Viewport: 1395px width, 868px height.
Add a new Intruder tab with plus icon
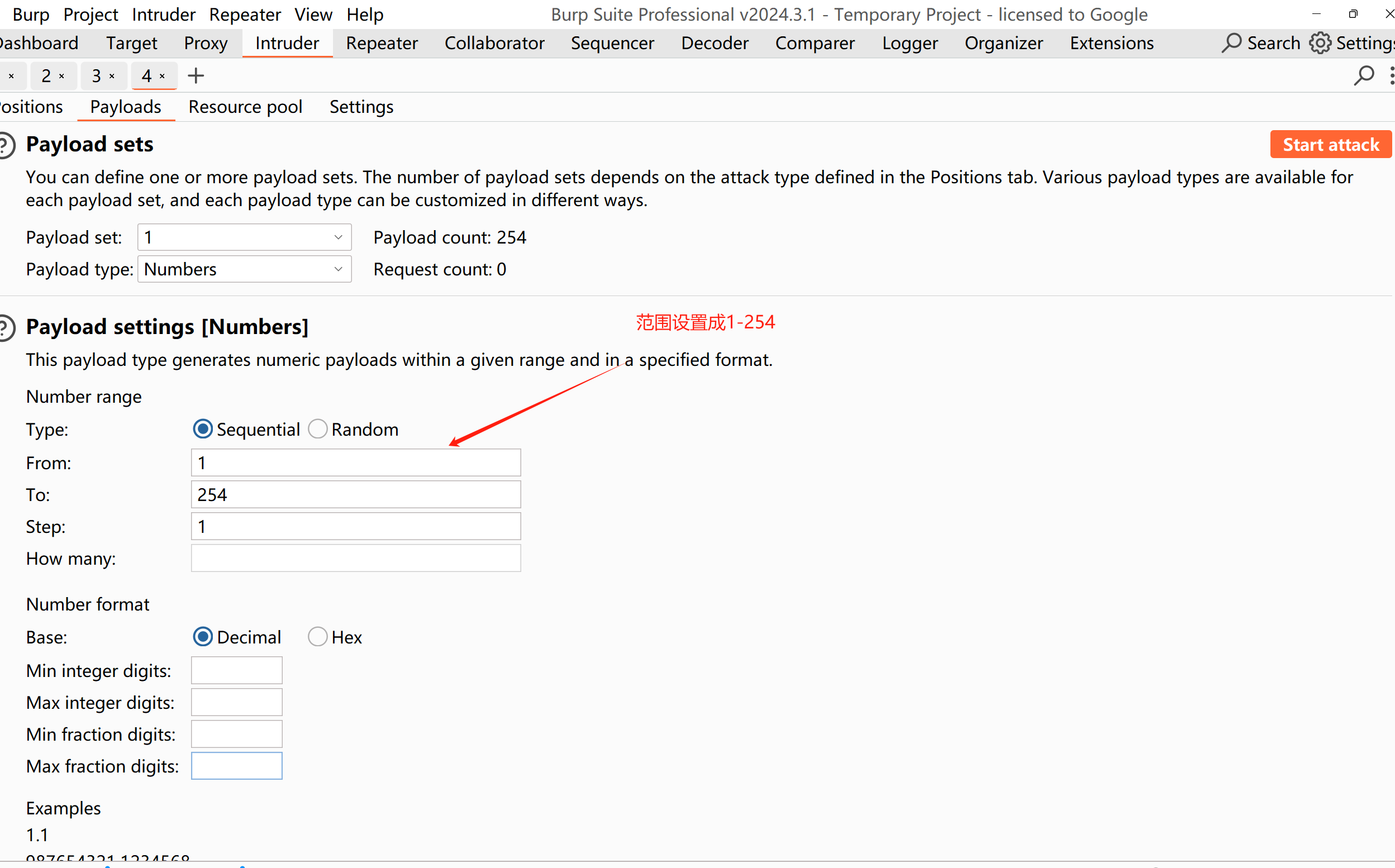point(196,76)
